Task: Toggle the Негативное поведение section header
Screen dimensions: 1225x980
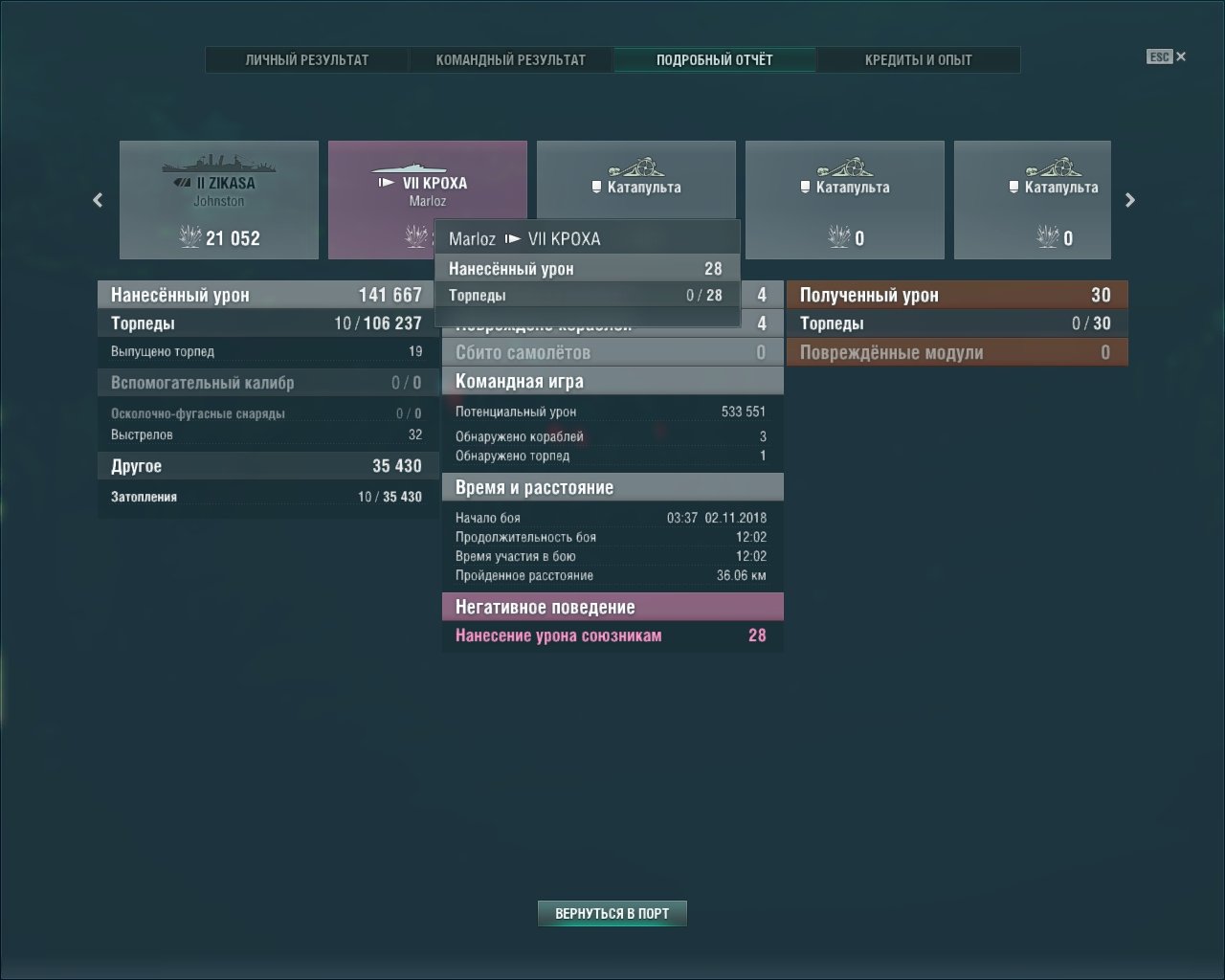Action: coord(612,607)
